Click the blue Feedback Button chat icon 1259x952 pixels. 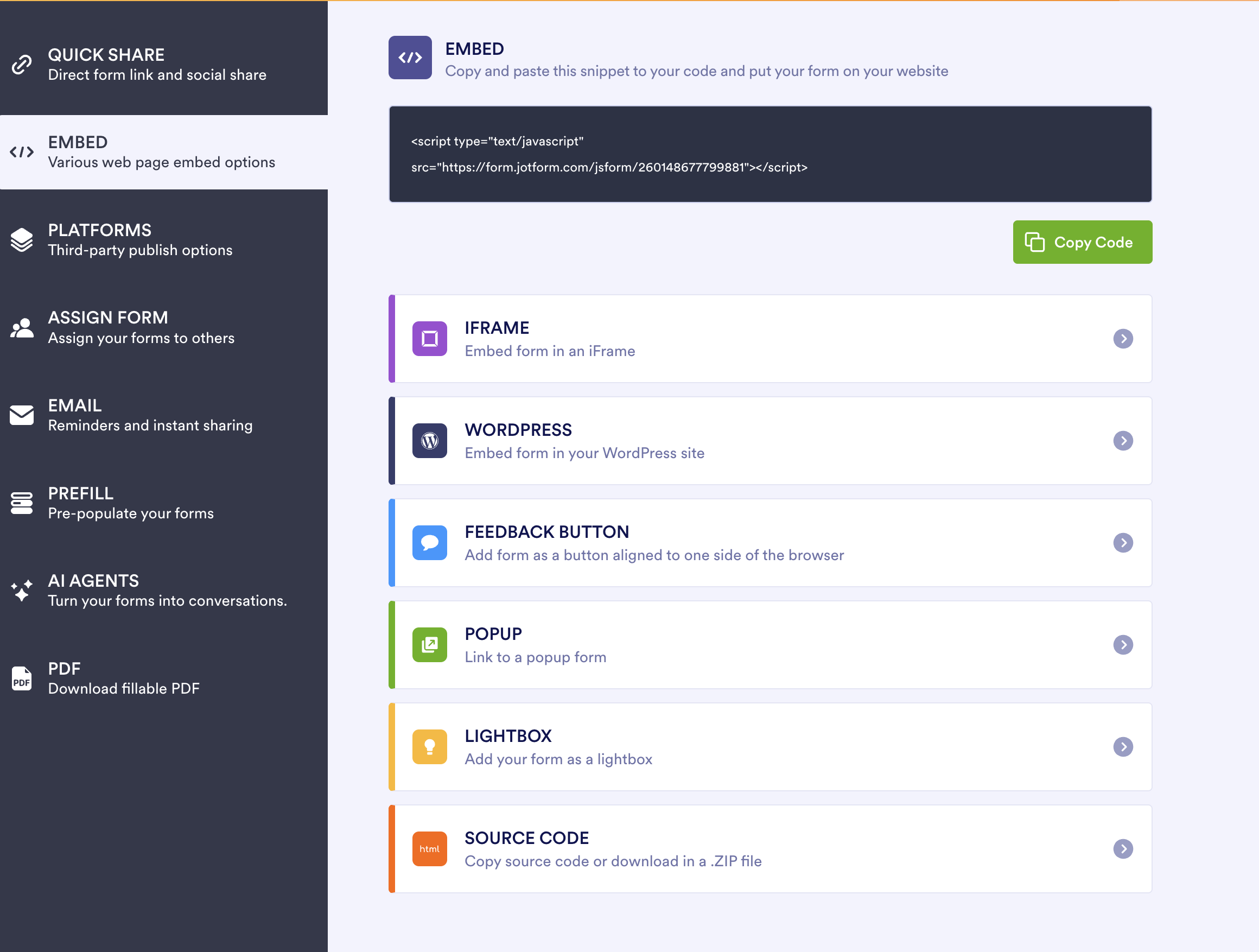[x=430, y=543]
